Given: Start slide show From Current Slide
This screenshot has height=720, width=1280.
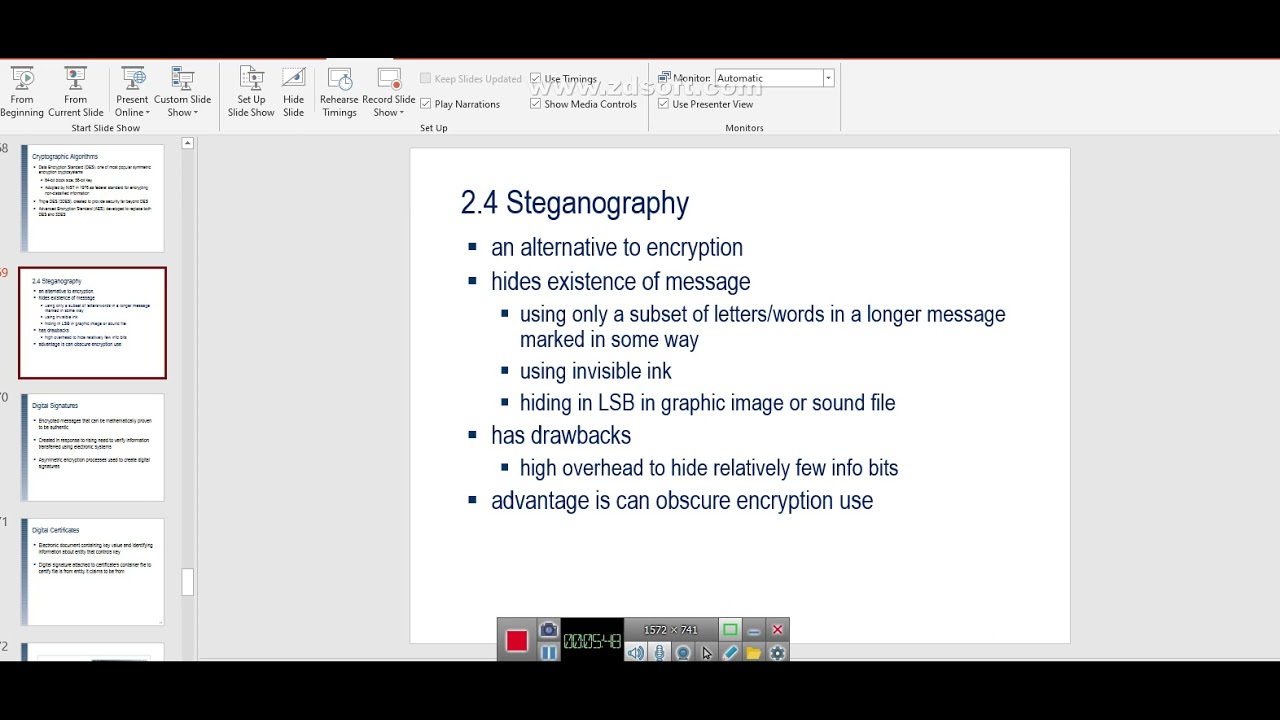Looking at the screenshot, I should 76,92.
